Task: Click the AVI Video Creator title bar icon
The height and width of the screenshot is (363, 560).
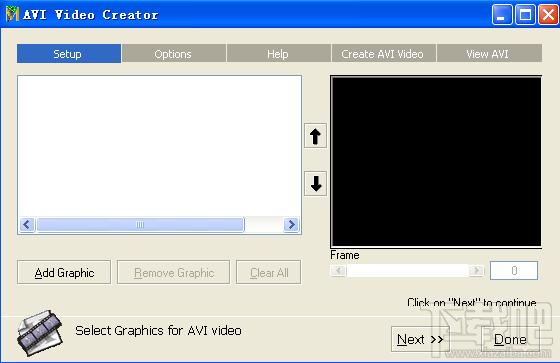Action: pos(12,14)
